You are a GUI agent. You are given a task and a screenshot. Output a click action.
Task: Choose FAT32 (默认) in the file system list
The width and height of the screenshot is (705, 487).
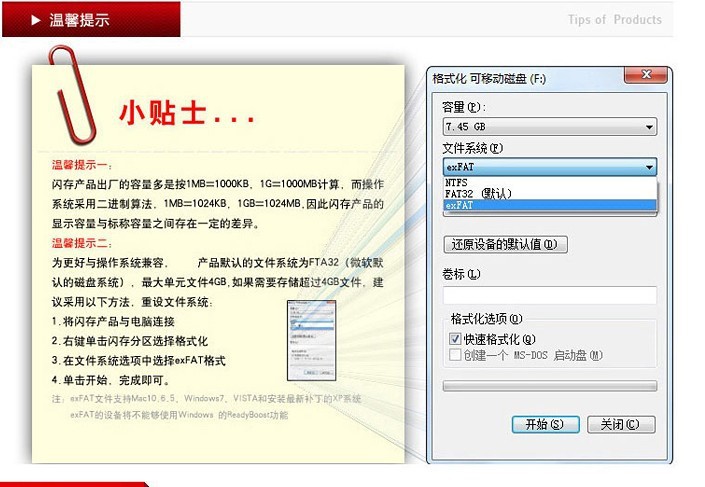click(x=476, y=194)
